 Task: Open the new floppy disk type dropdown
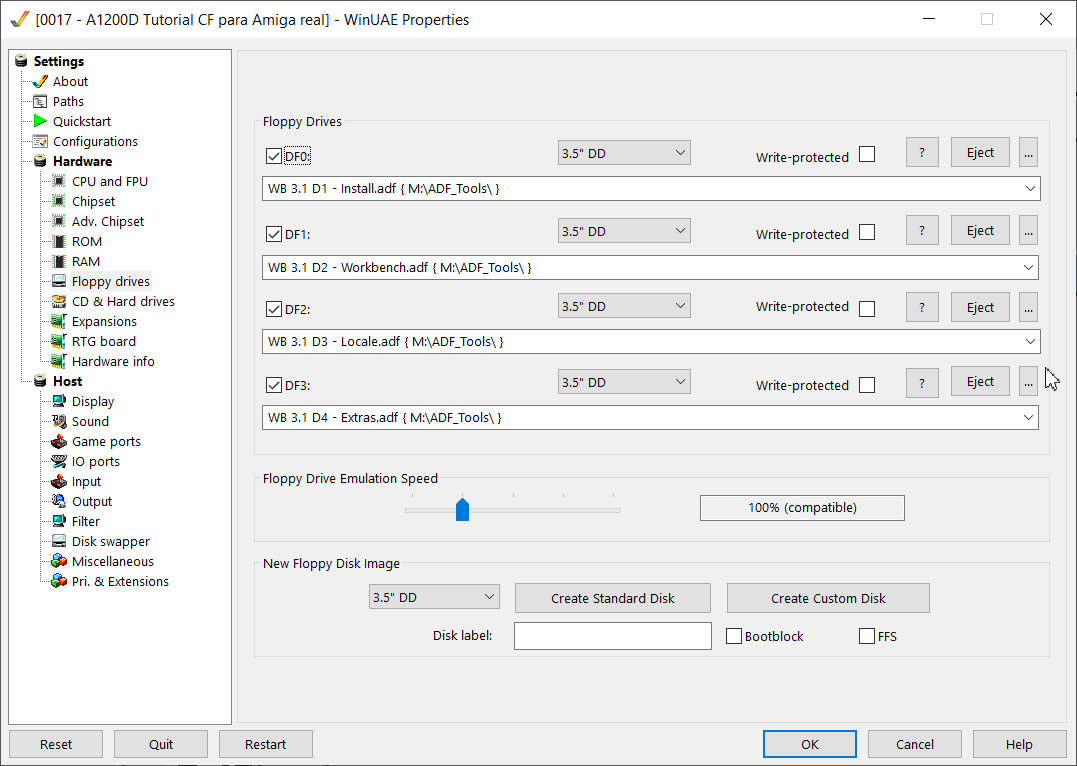(434, 597)
